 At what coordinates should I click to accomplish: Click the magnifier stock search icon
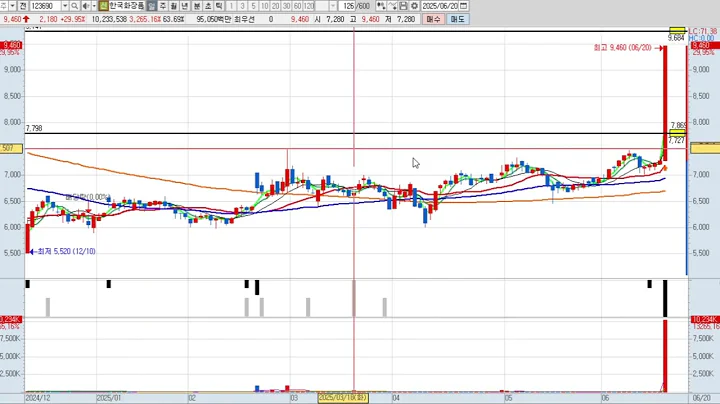tap(74, 6)
